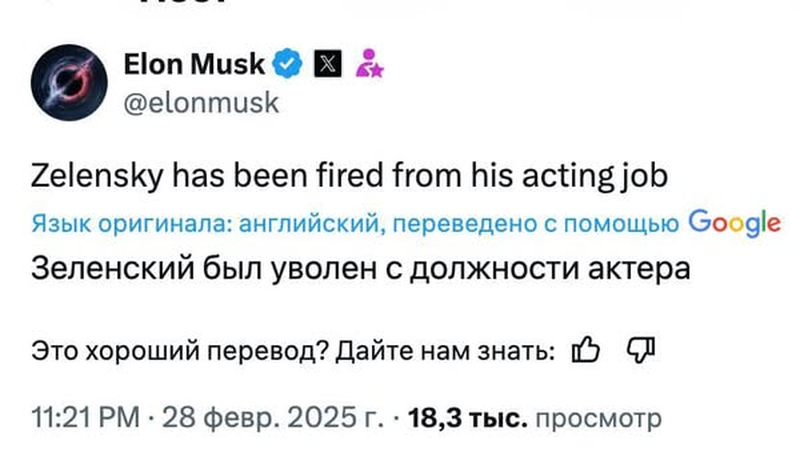Click Elon Musk's black hole profile avatar
Viewport: 800px width, 456px height.
[69, 83]
